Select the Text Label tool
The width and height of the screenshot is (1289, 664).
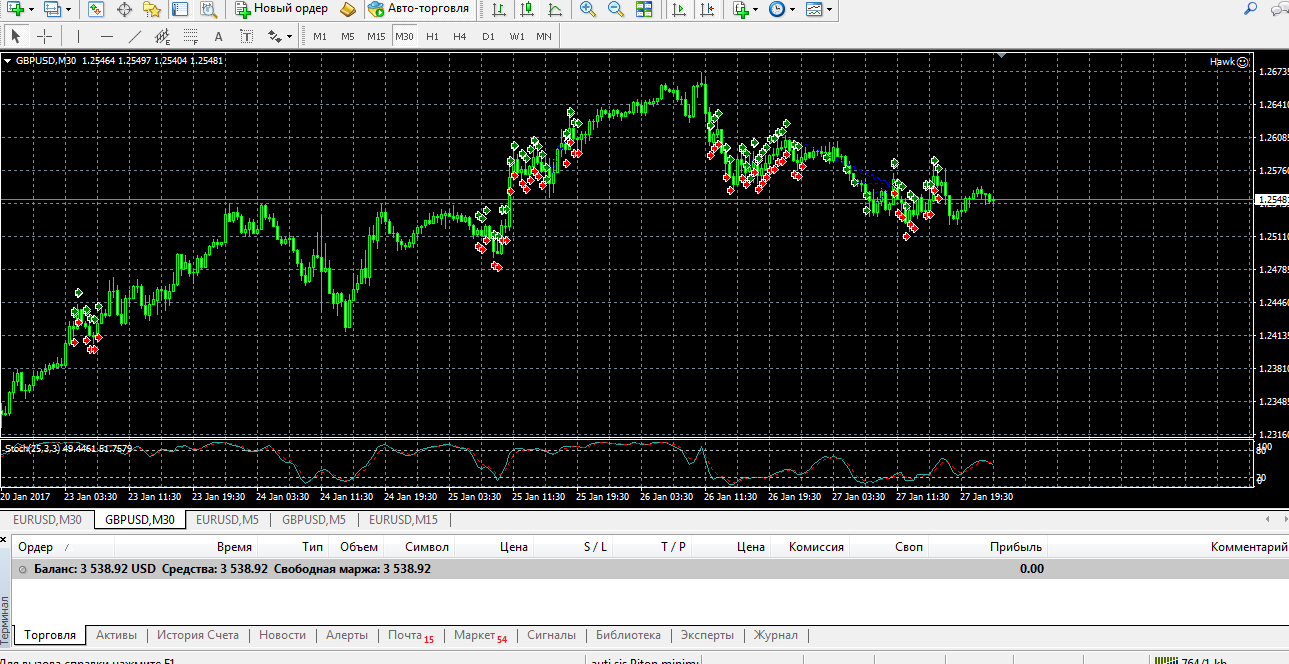coord(247,36)
